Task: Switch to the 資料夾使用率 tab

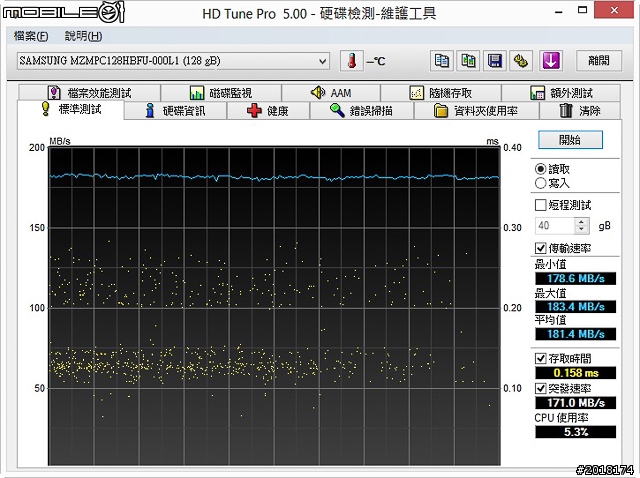Action: [476, 111]
